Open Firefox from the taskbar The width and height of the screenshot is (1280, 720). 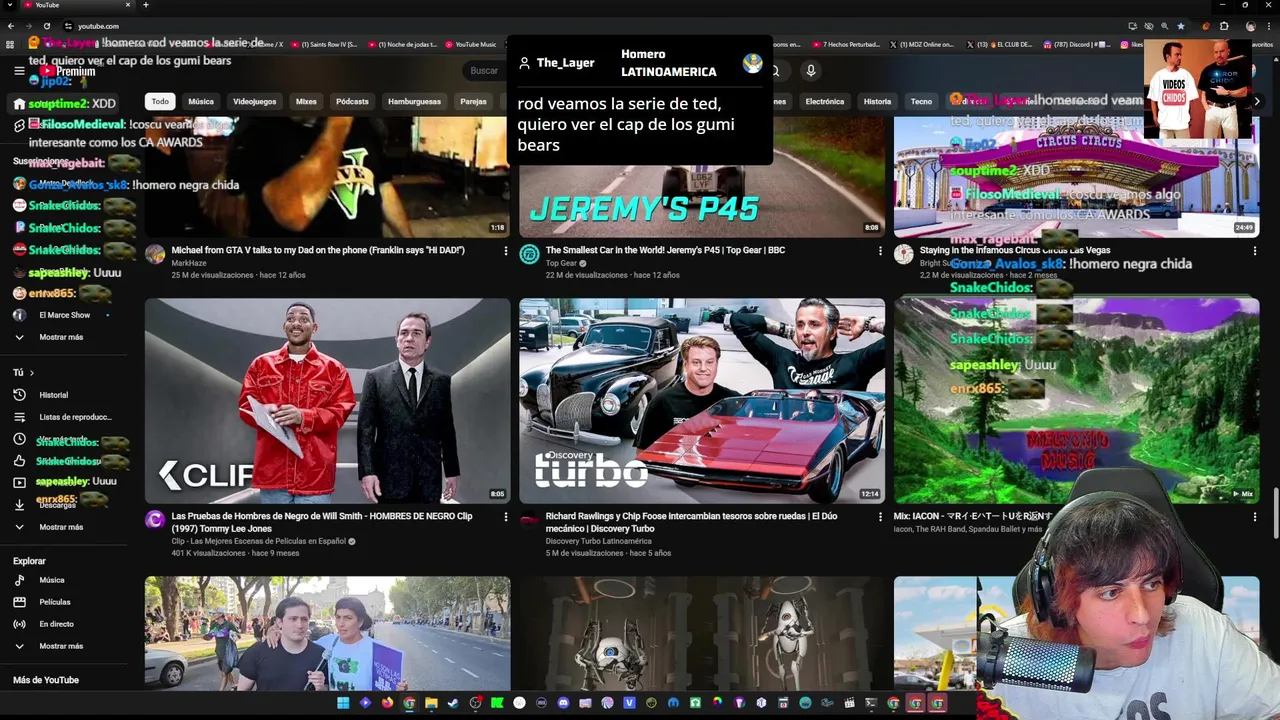pyautogui.click(x=387, y=704)
